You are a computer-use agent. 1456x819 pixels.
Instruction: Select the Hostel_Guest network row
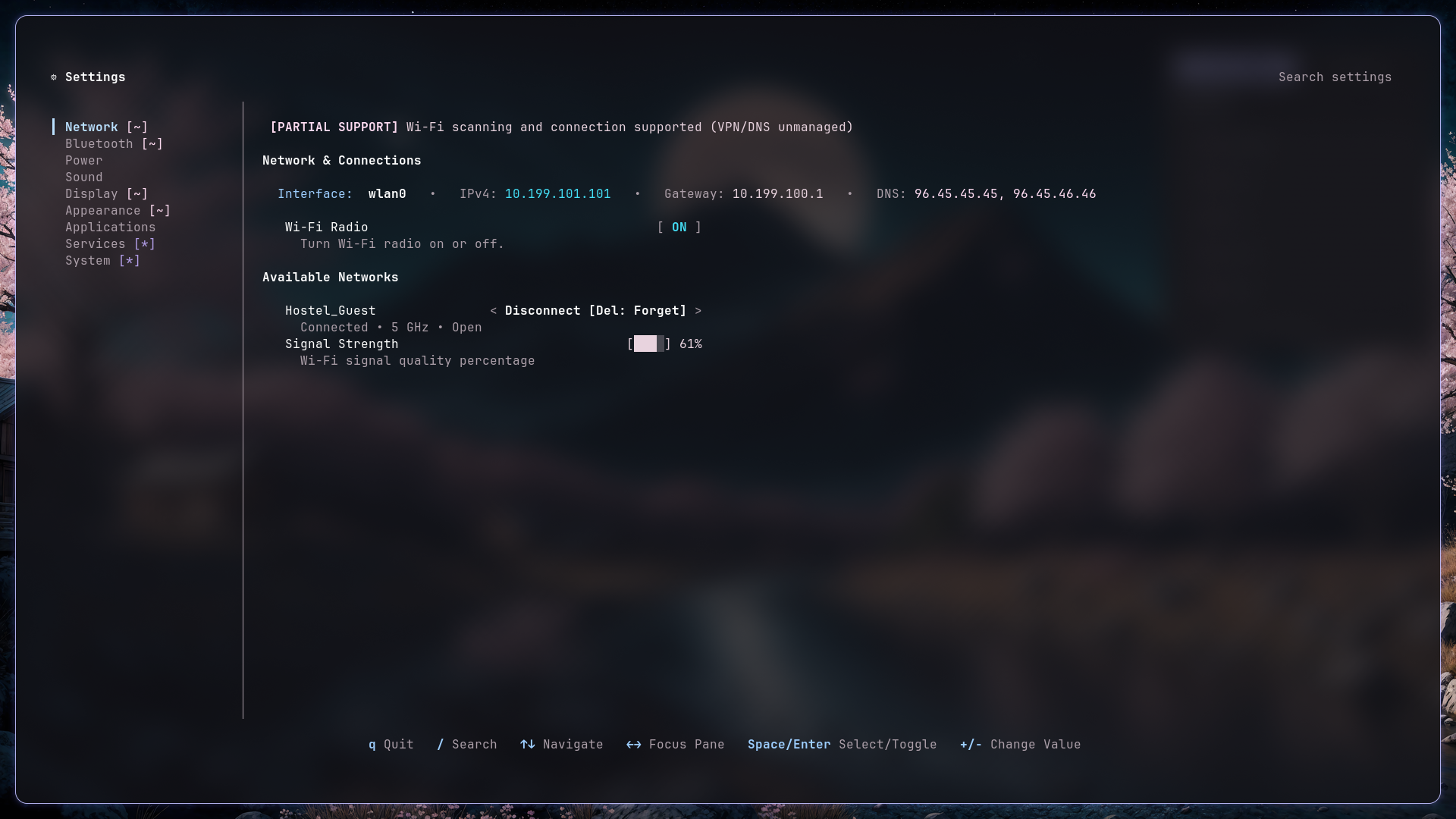493,311
